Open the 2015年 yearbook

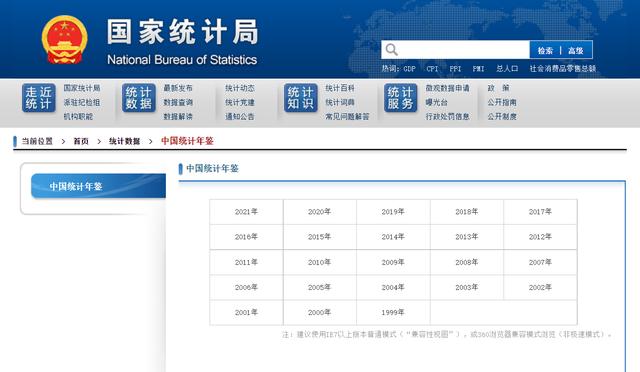click(320, 237)
